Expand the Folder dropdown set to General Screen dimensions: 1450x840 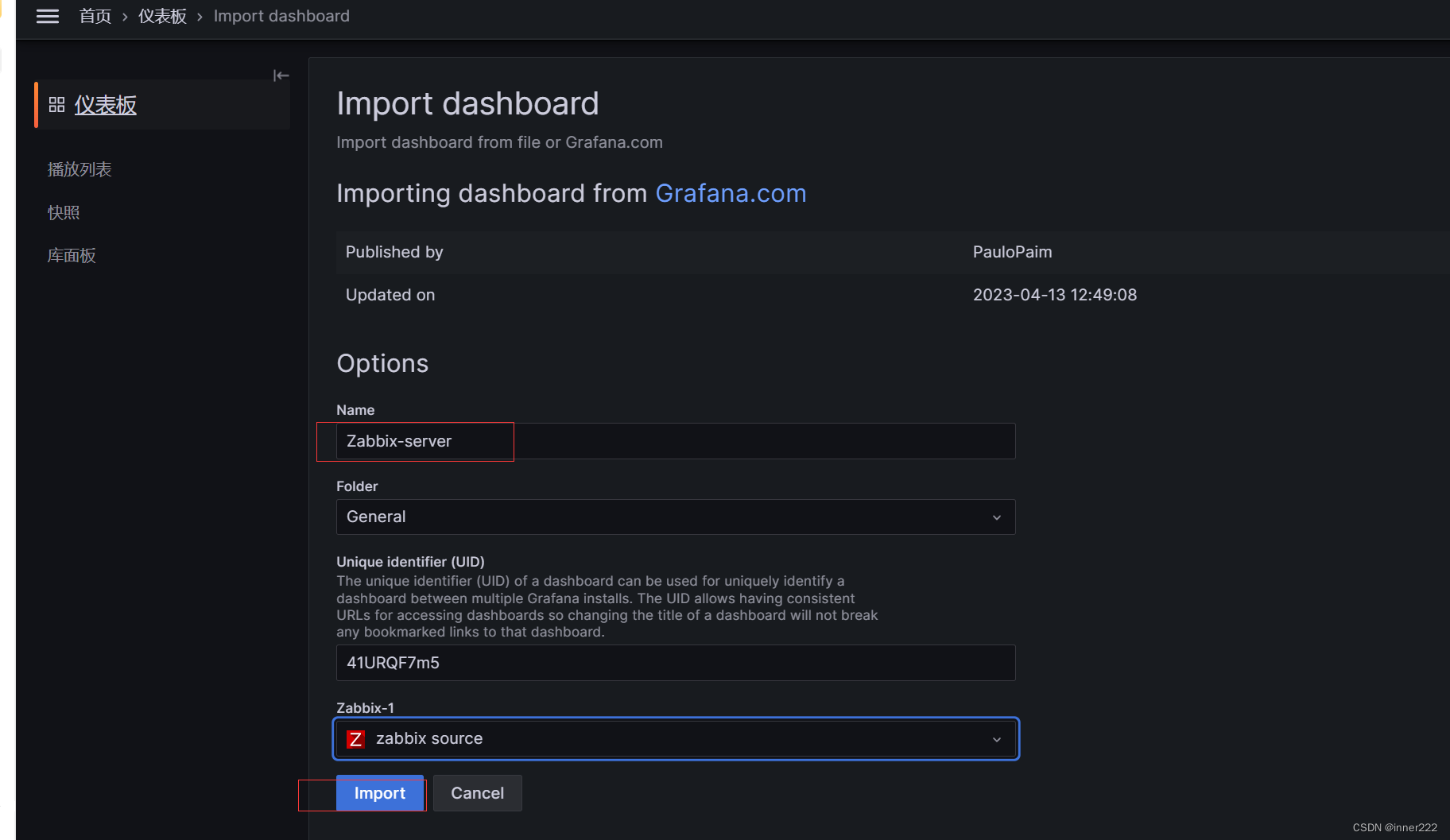coord(668,517)
